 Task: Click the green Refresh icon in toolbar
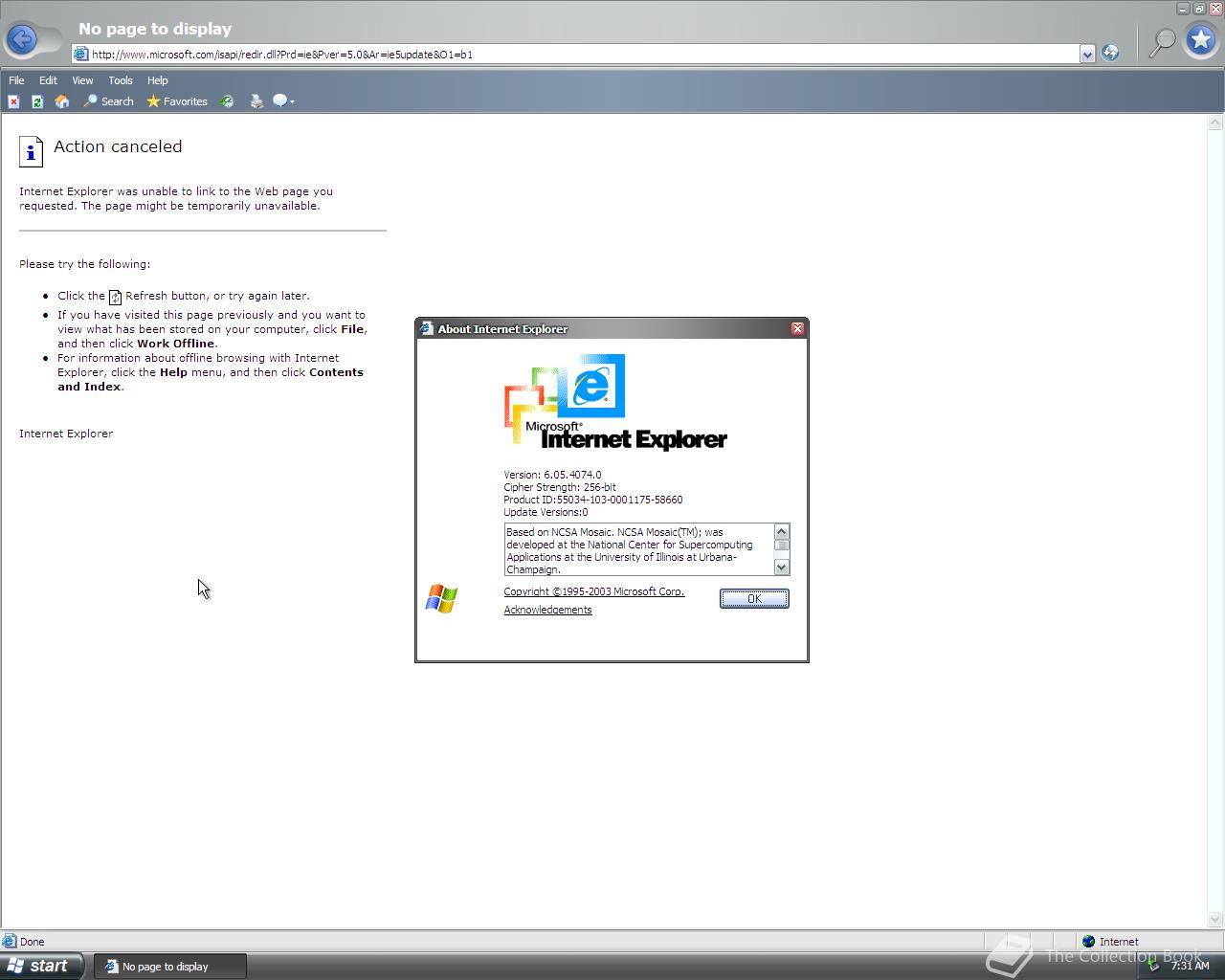pyautogui.click(x=37, y=101)
